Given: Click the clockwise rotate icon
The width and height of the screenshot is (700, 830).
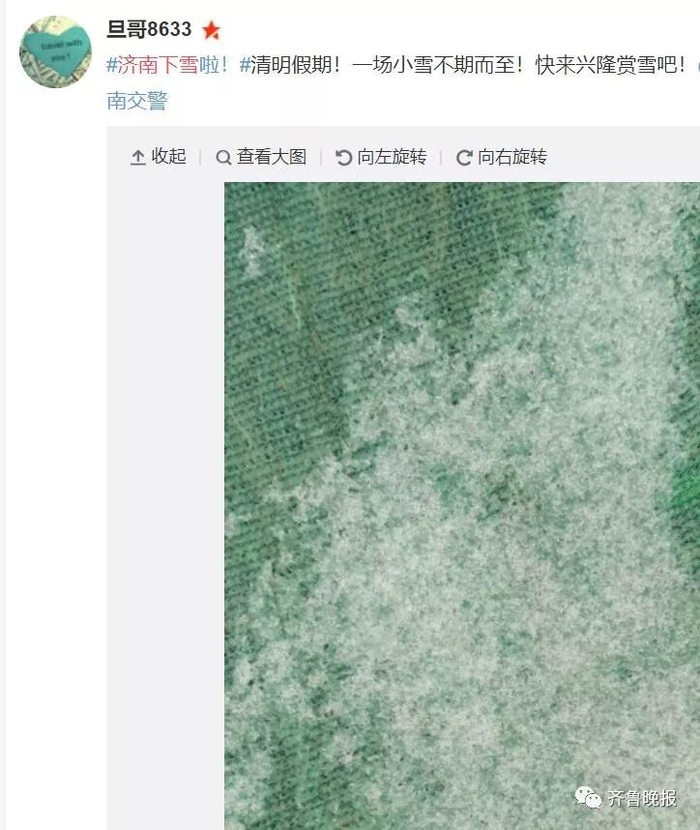Looking at the screenshot, I should (464, 157).
